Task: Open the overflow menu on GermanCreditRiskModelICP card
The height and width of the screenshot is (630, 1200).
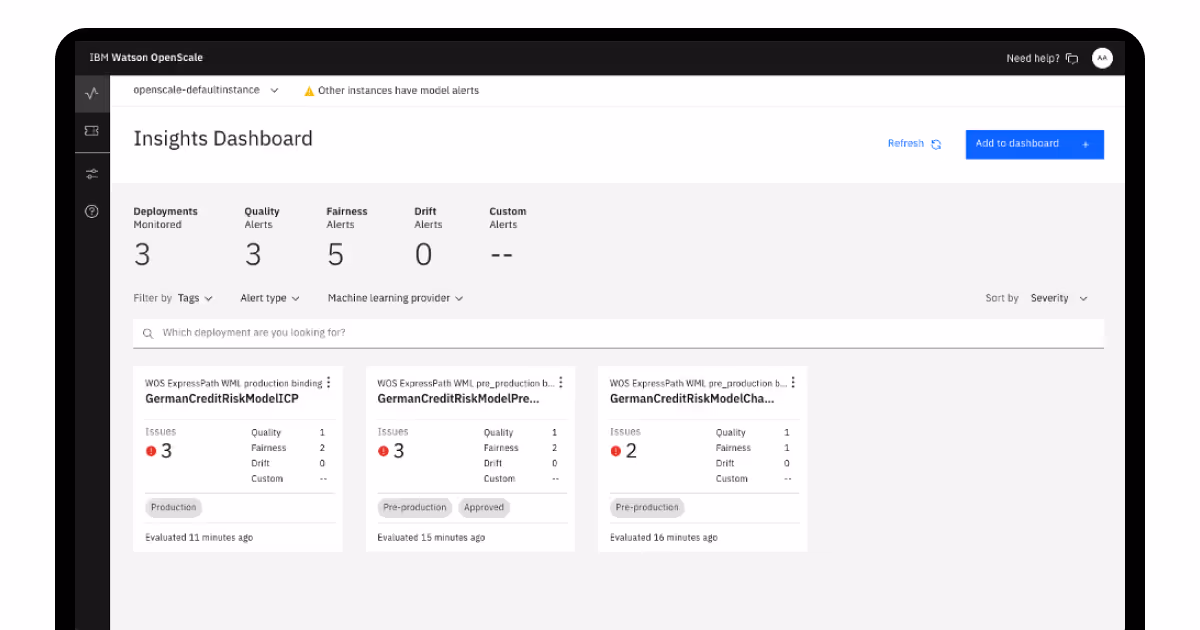Action: [329, 382]
